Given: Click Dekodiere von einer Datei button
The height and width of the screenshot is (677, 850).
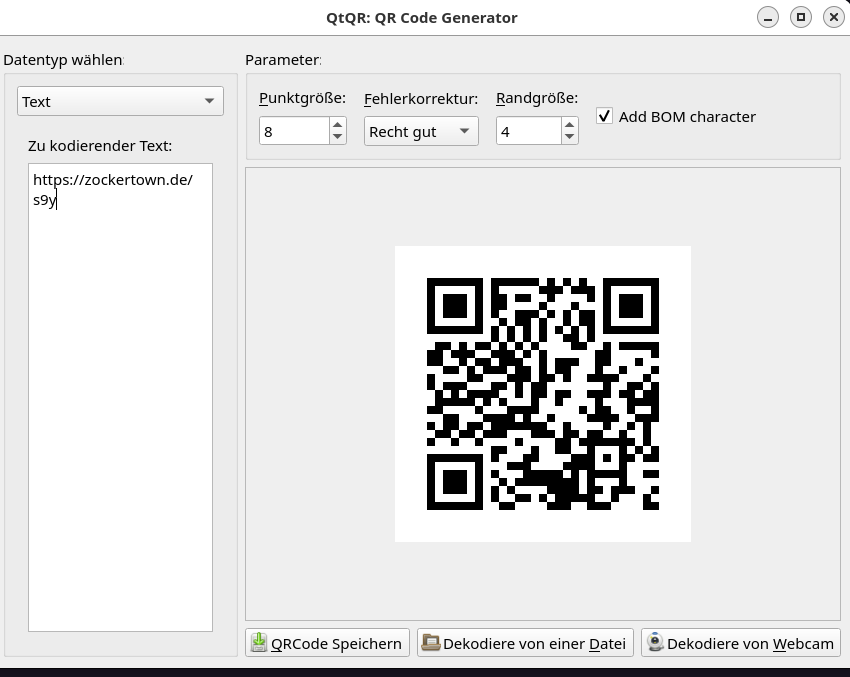Looking at the screenshot, I should click(525, 643).
